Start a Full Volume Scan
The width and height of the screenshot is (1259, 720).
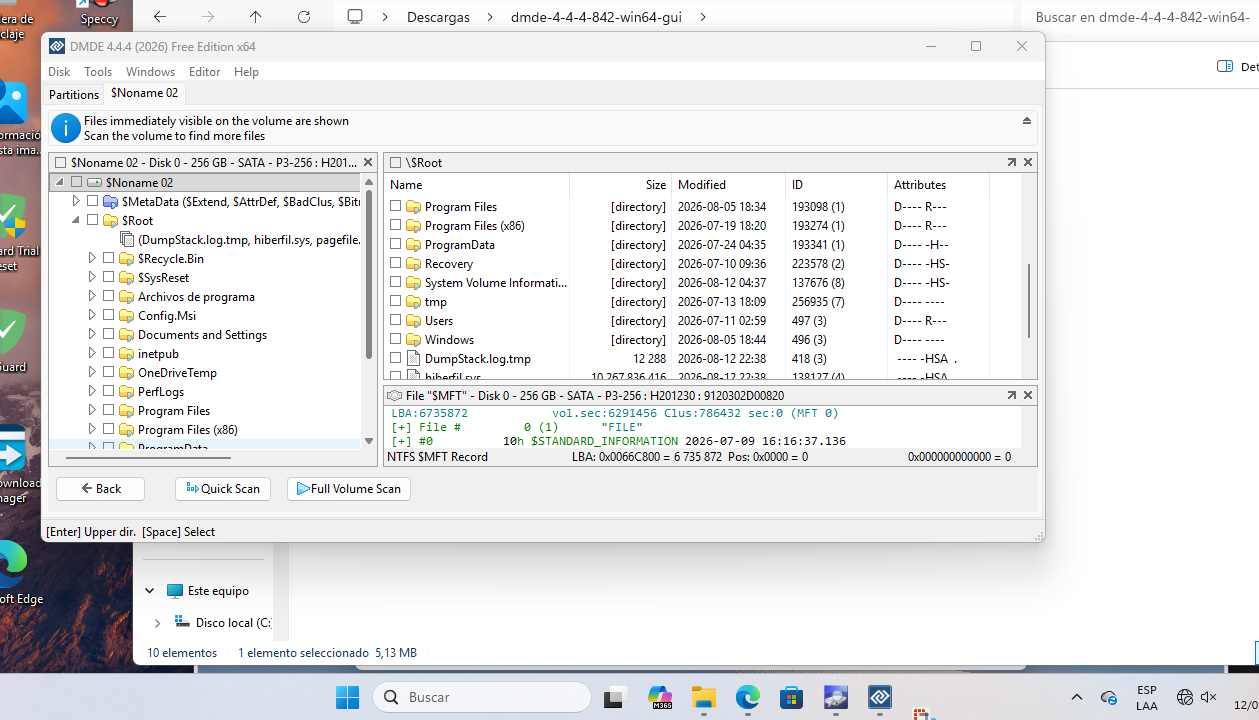click(349, 489)
